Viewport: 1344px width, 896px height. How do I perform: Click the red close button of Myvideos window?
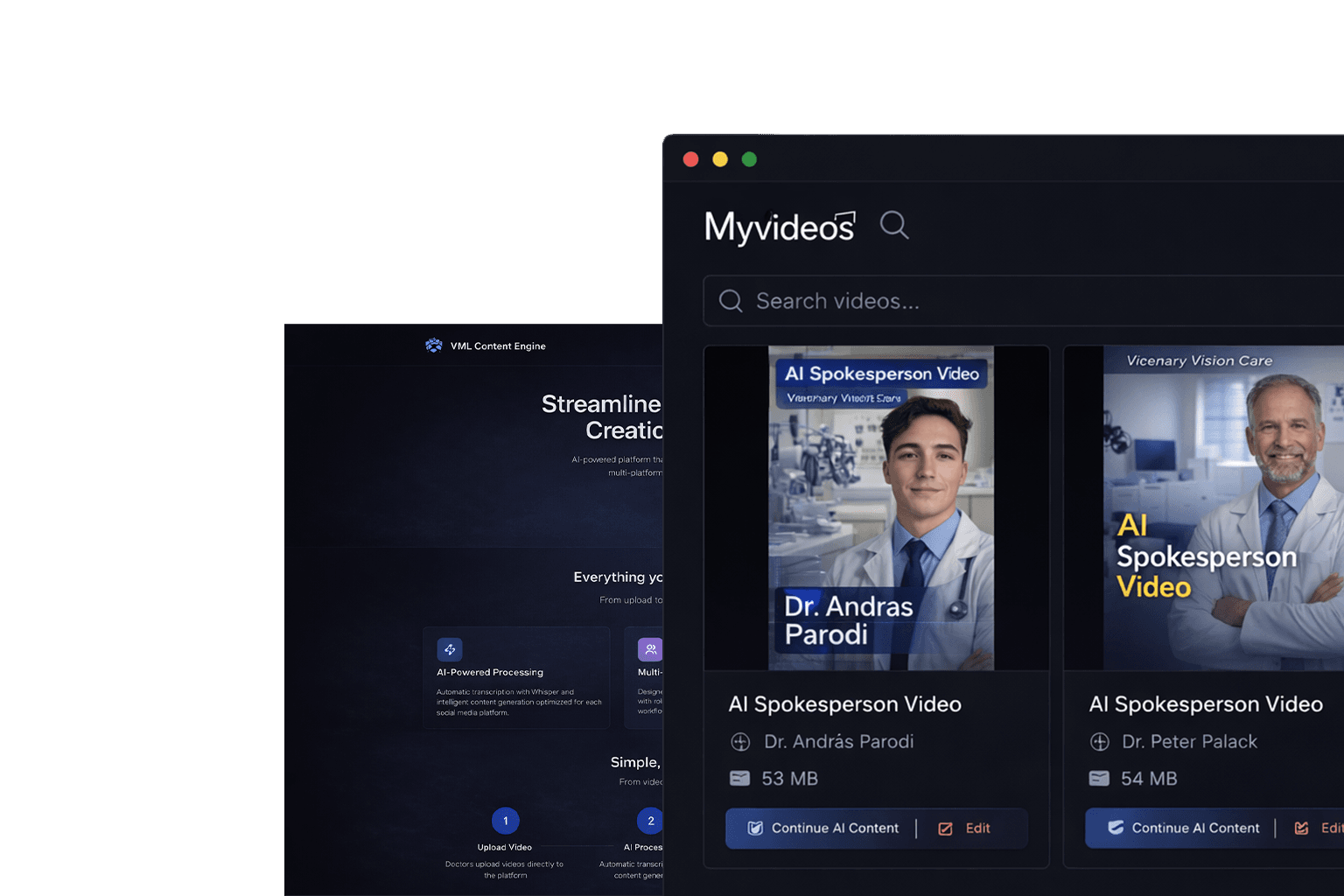(690, 159)
